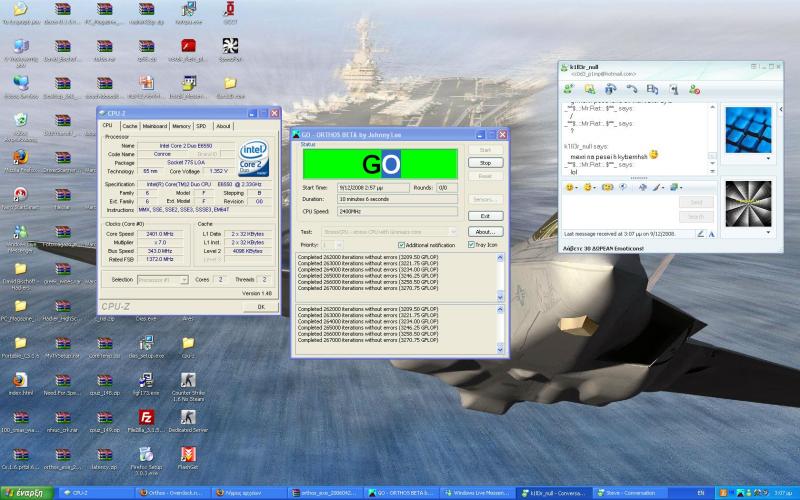Open the games icon in Messenger toolbar
This screenshot has width=800, height=500.
[x=673, y=89]
